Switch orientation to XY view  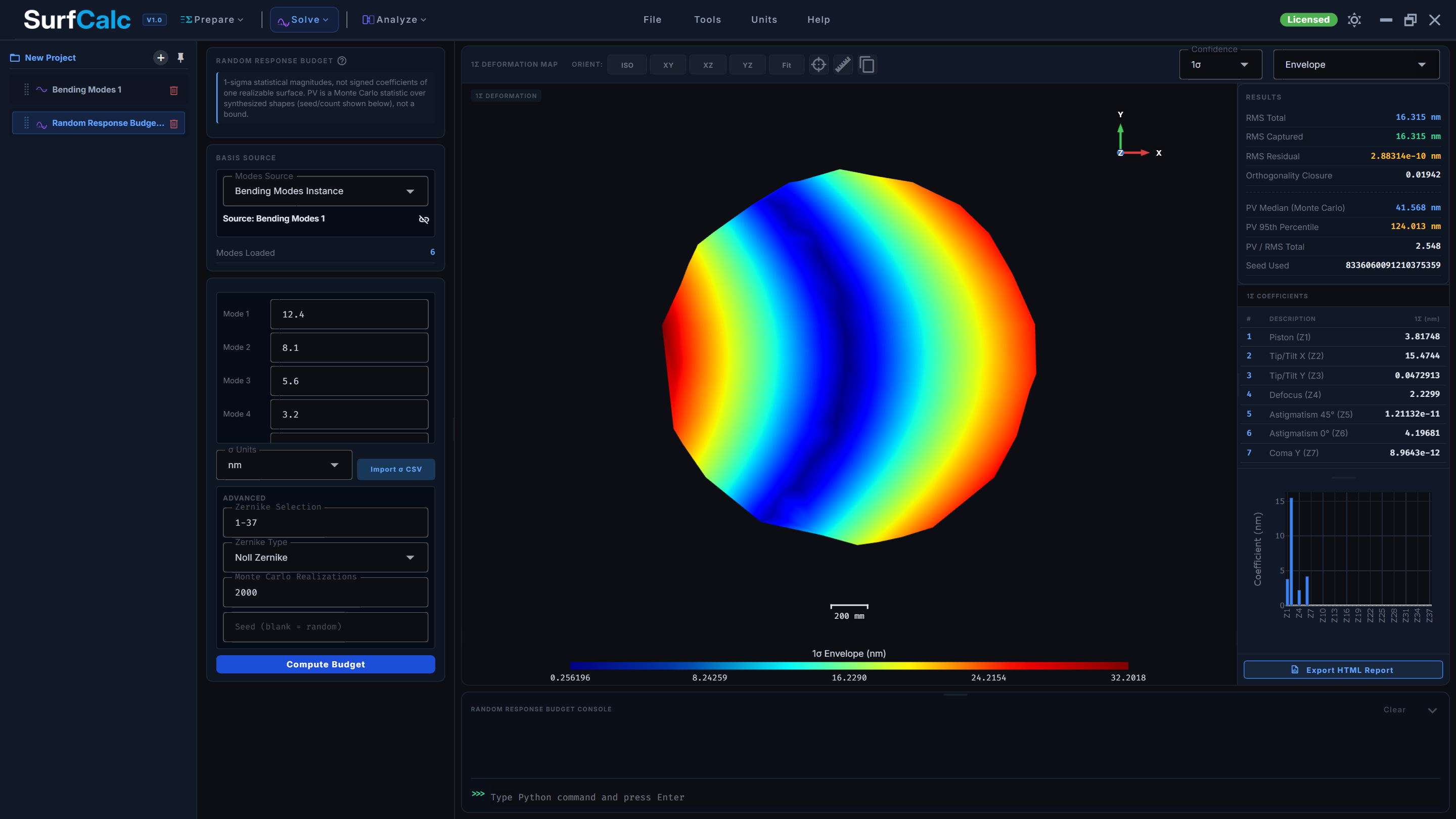[668, 65]
